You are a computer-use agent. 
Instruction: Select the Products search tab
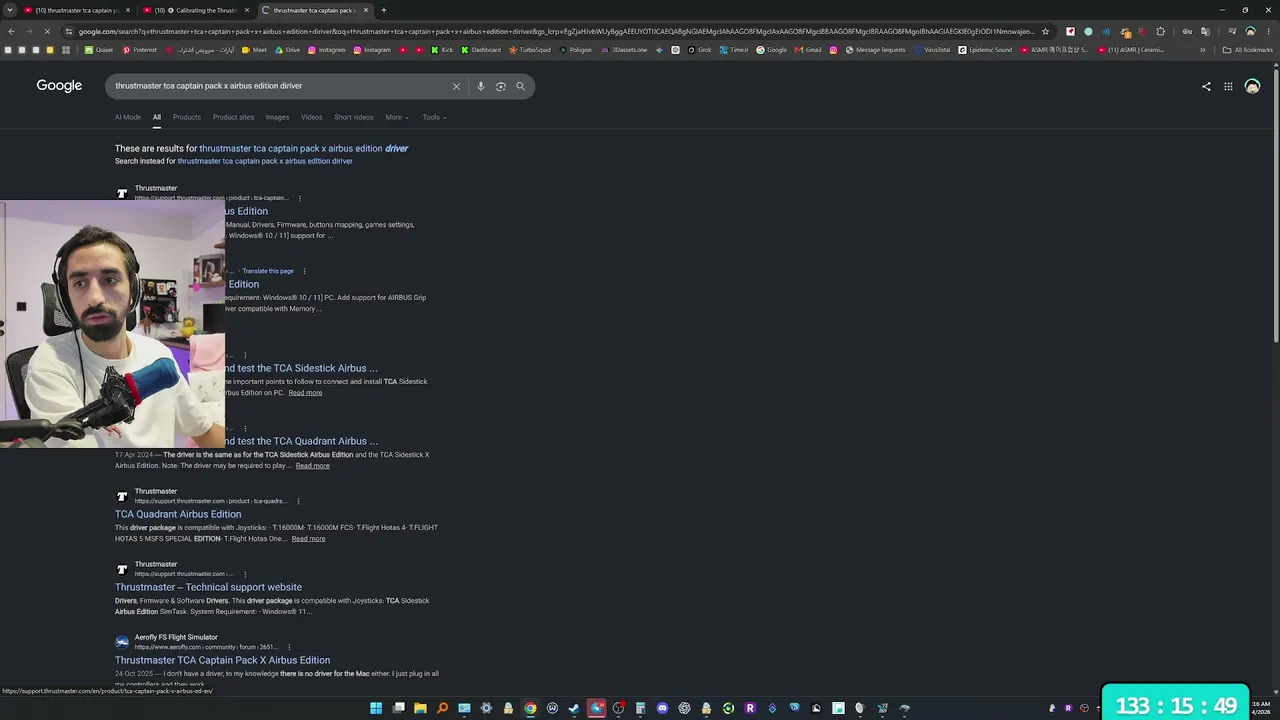click(187, 117)
